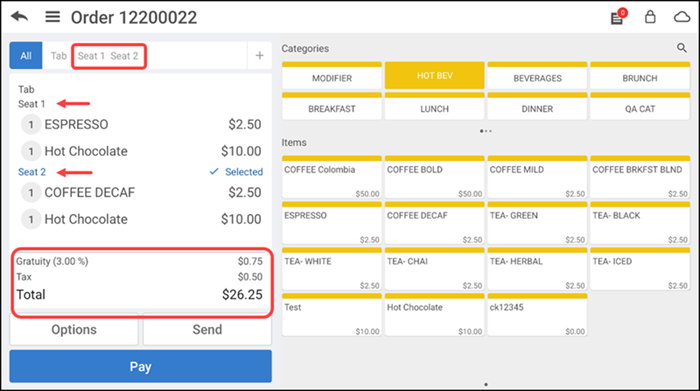Select the COFFEE DECAF order line
The height and width of the screenshot is (391, 700).
click(x=141, y=192)
